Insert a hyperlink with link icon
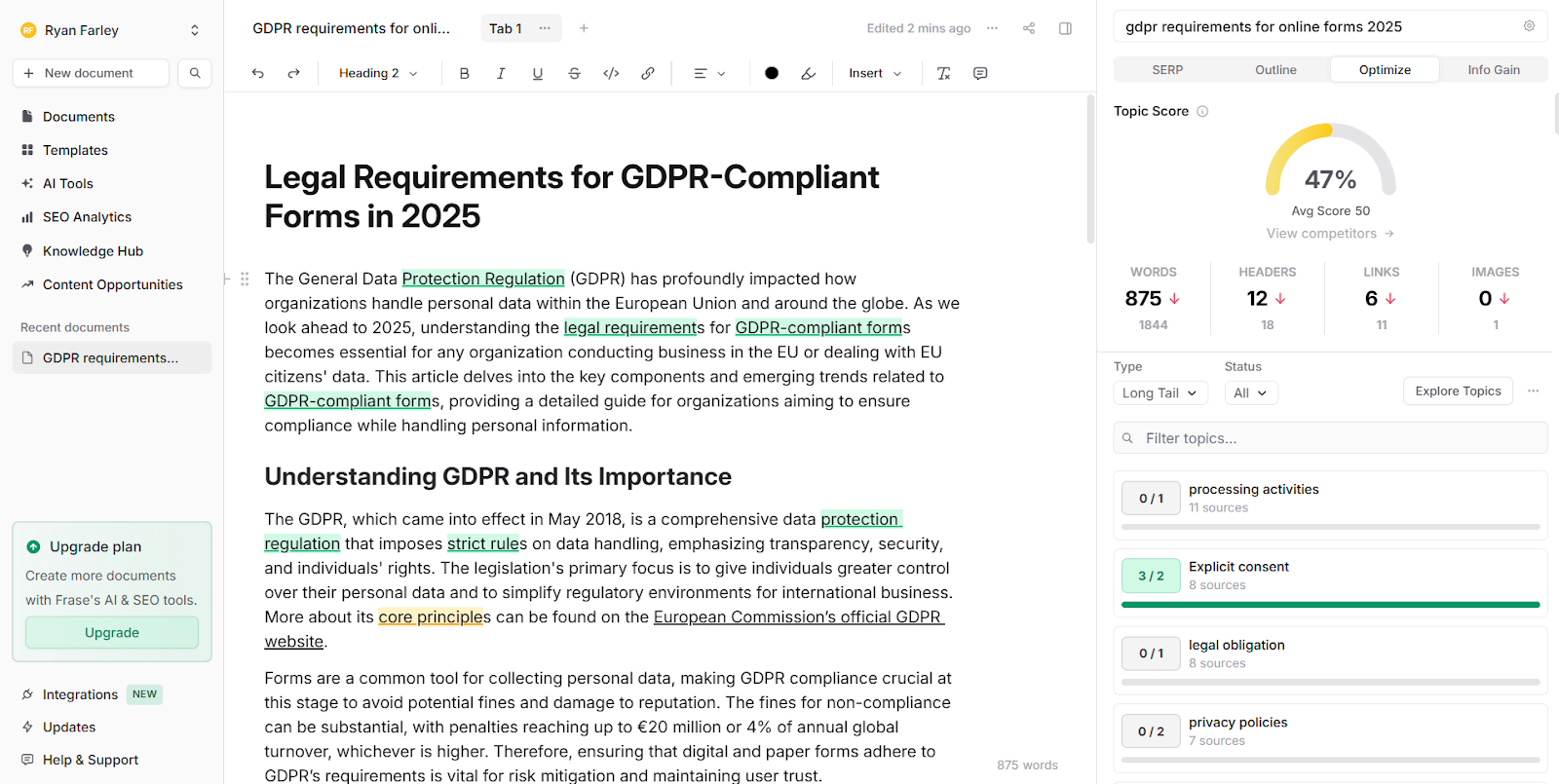The width and height of the screenshot is (1559, 784). point(648,73)
